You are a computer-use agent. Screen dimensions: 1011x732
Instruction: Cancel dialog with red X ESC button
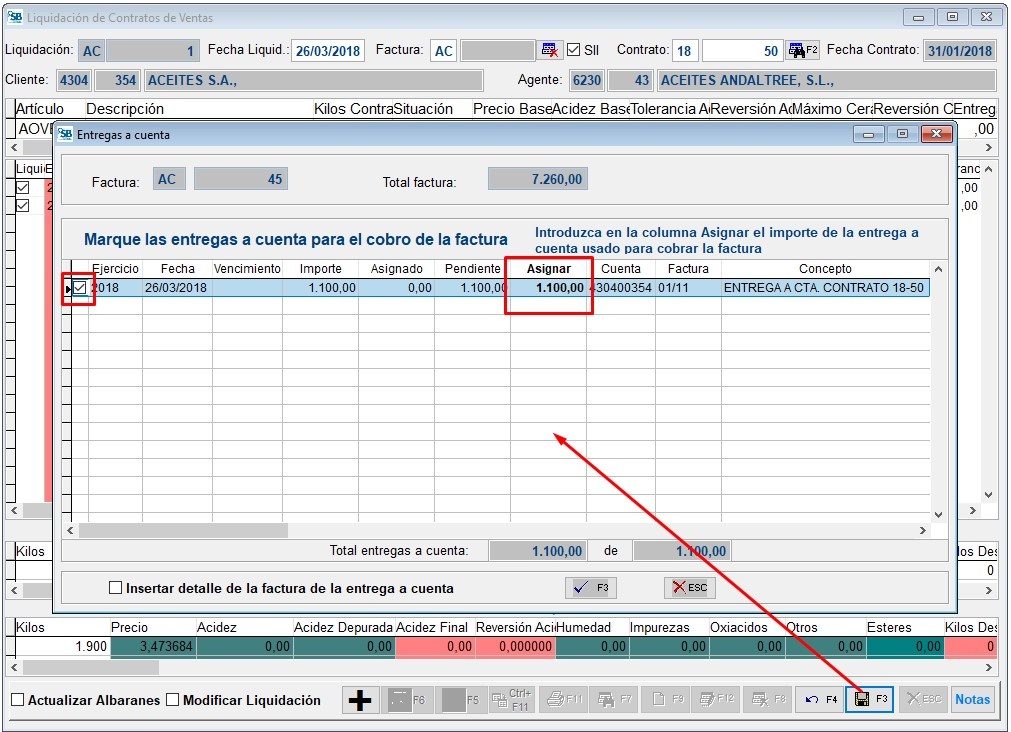(x=690, y=588)
